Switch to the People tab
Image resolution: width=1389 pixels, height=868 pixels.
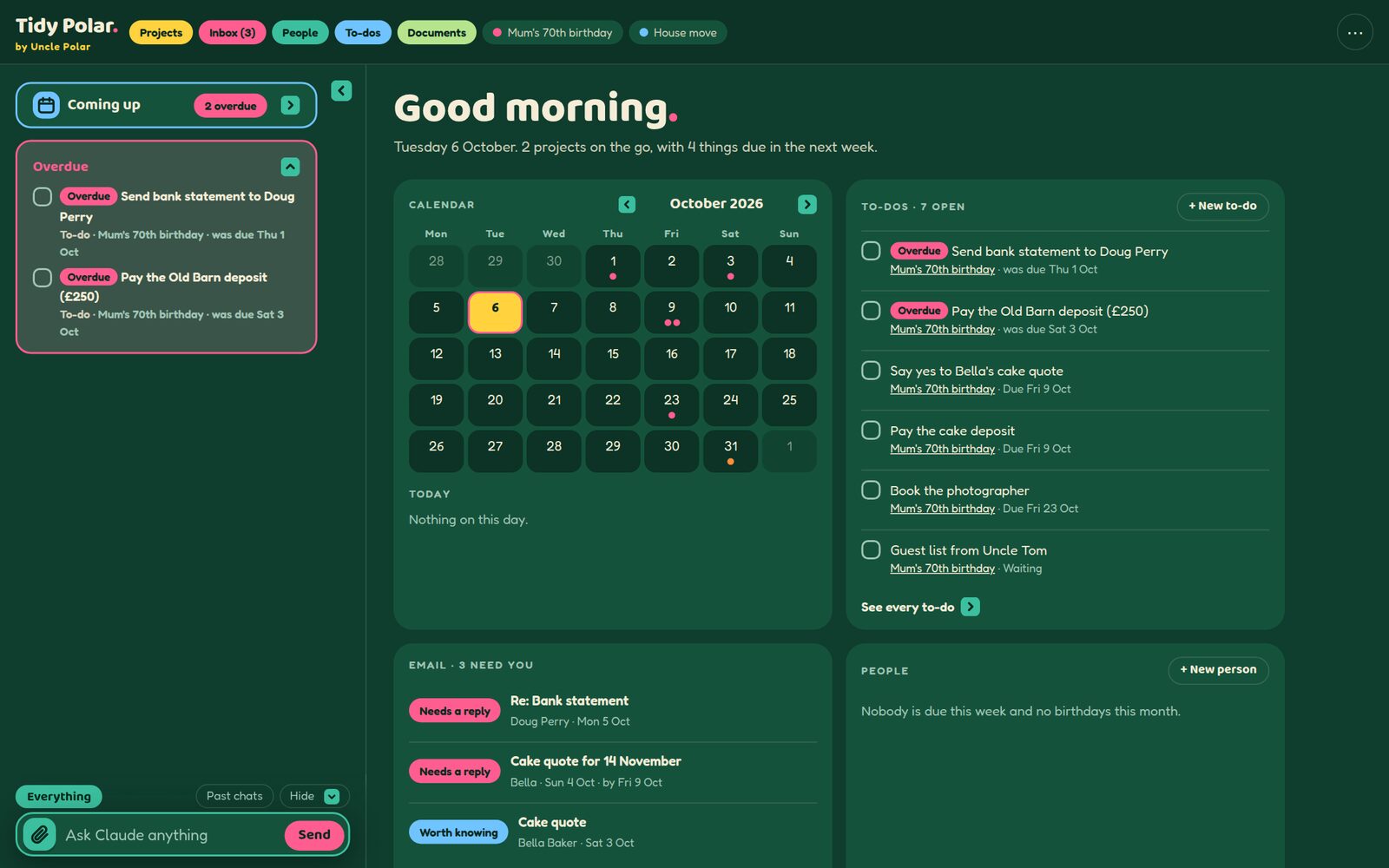tap(300, 33)
